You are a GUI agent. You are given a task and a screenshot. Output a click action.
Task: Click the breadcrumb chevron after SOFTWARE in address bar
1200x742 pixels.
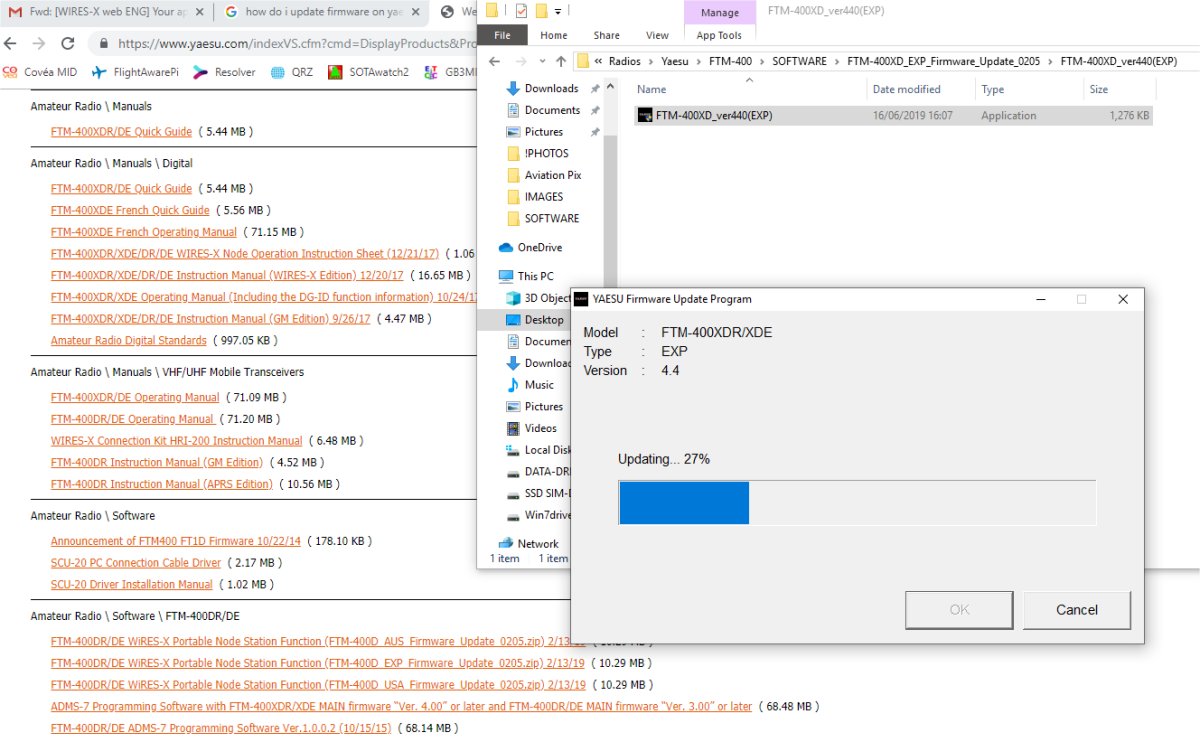tap(837, 61)
